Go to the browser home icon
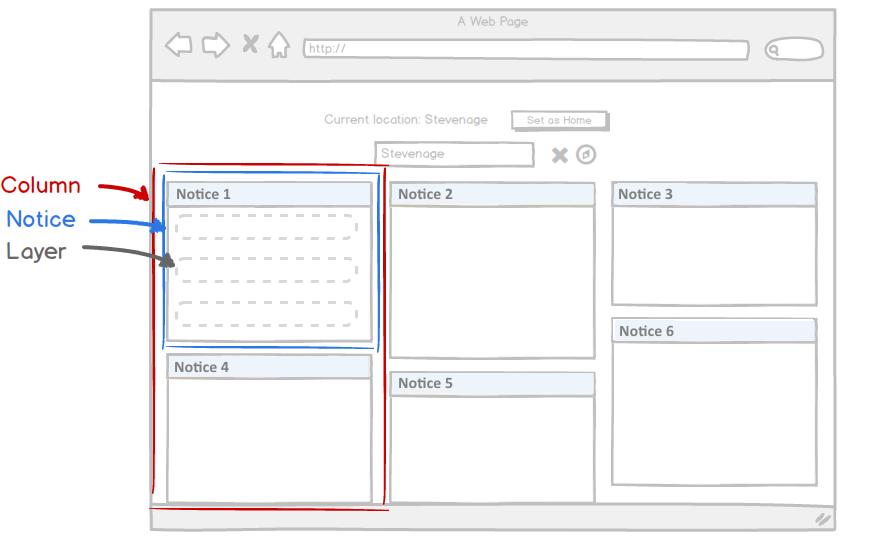869x540 pixels. coord(279,45)
